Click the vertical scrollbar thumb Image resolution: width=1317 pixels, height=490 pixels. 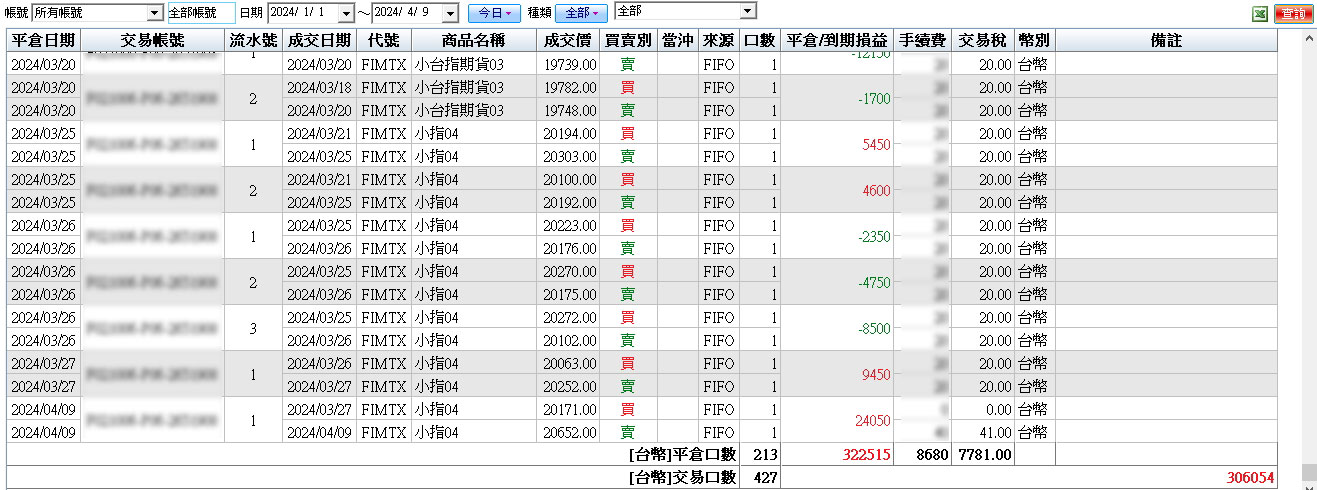(x=1308, y=470)
